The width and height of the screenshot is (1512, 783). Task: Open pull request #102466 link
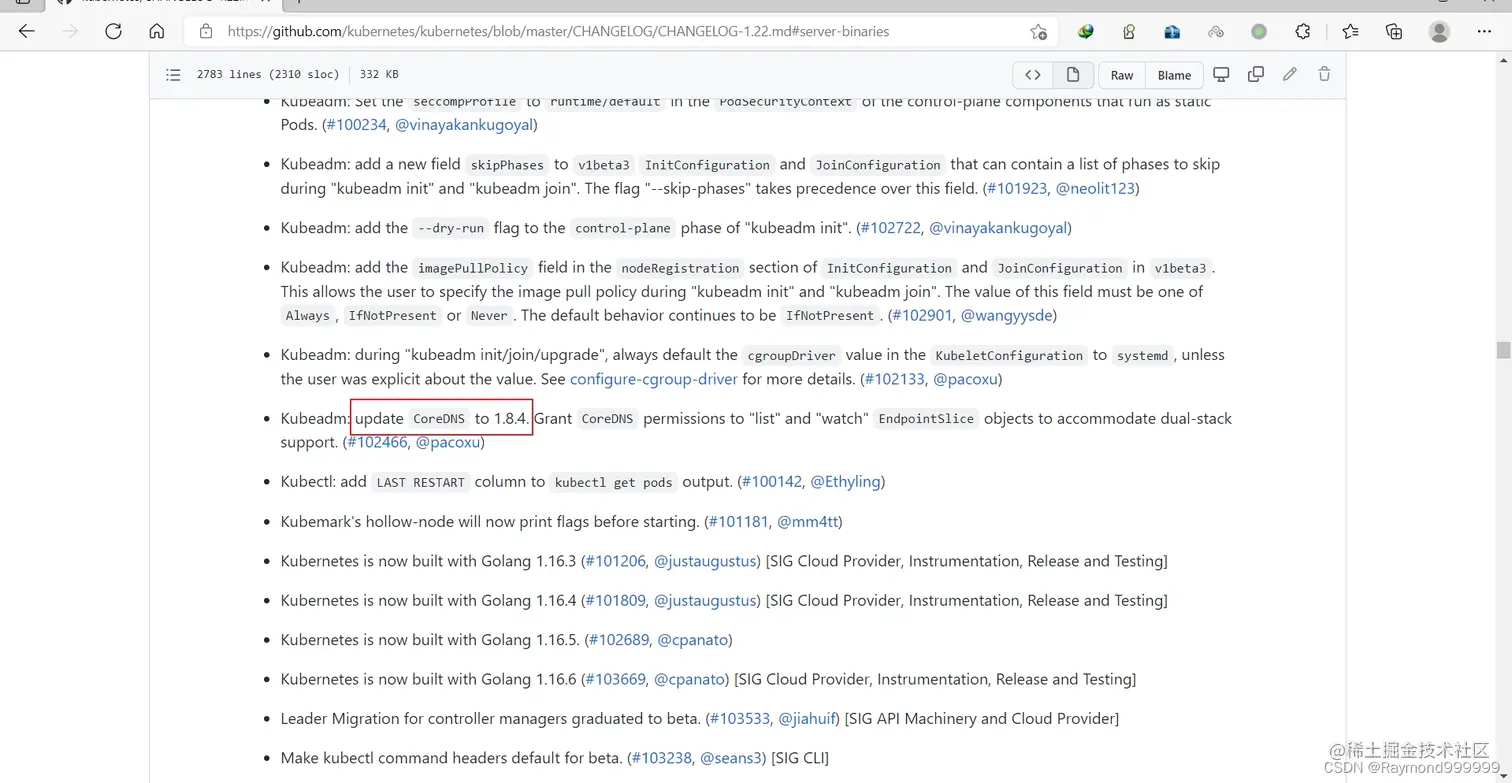(x=377, y=442)
